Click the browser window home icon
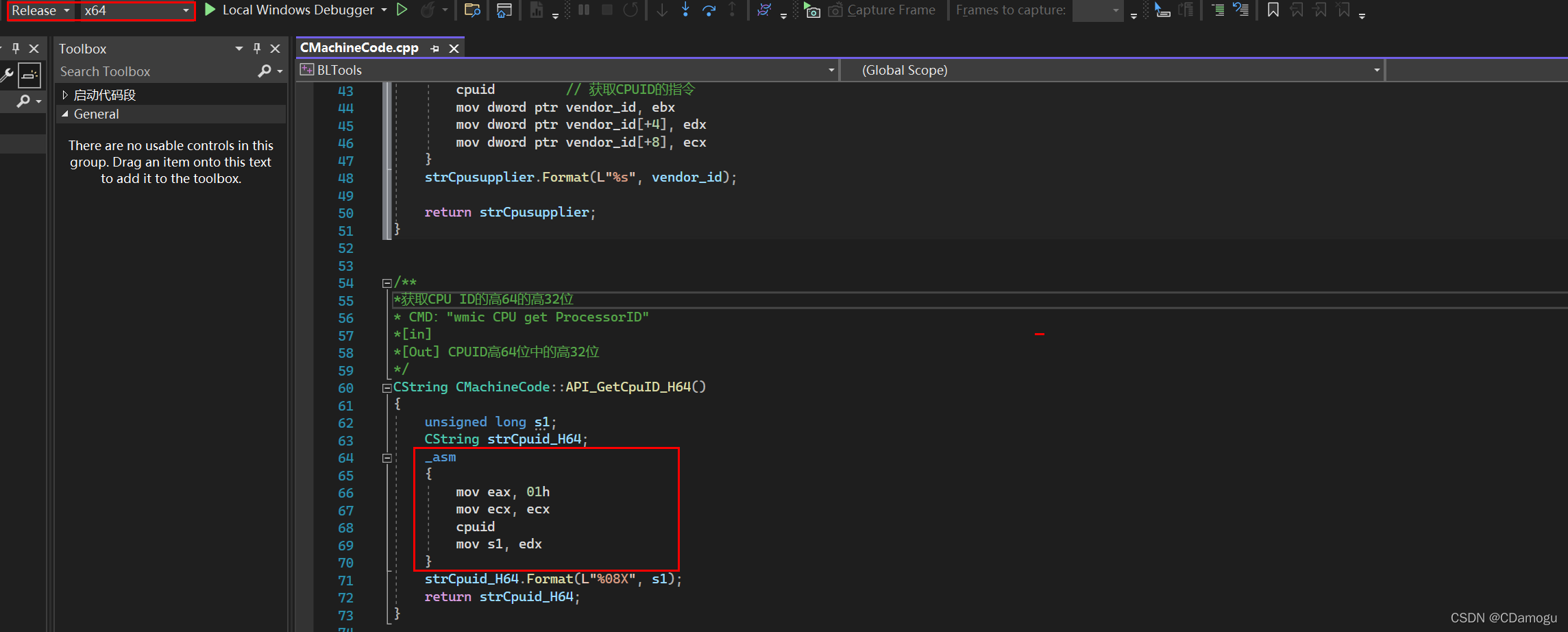The width and height of the screenshot is (1568, 632). tap(504, 10)
